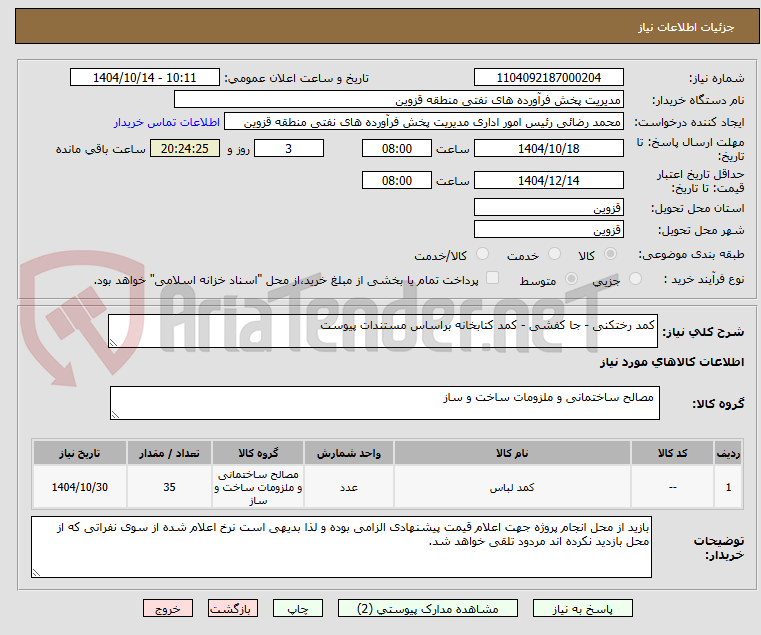The height and width of the screenshot is (635, 761).
Task: Click the response deadline date 1404/10/18
Action: [548, 149]
